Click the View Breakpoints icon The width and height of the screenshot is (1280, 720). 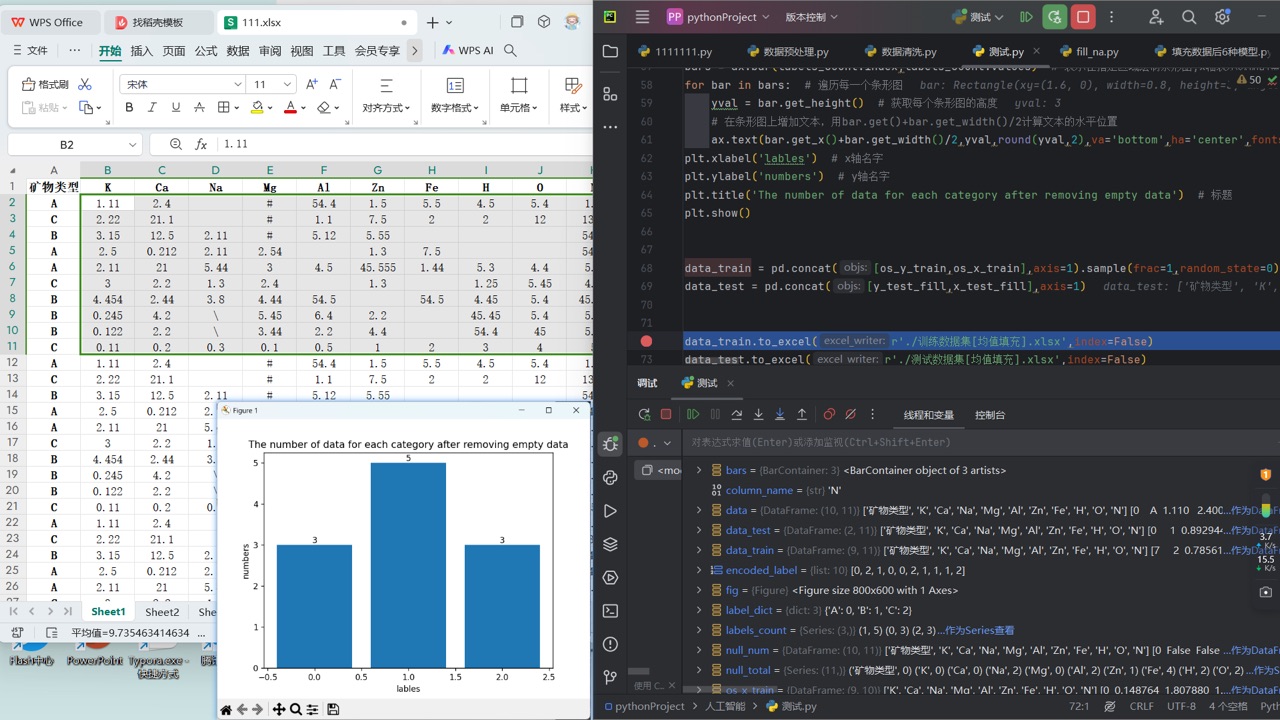829,414
